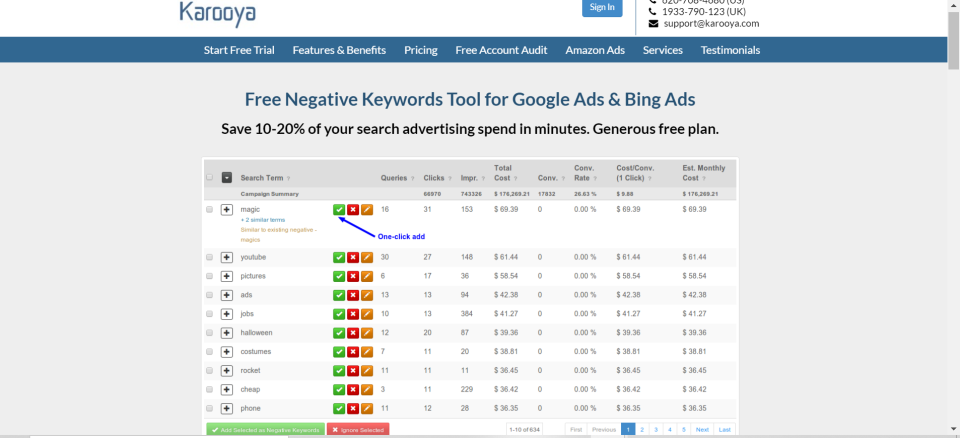This screenshot has width=960, height=438.
Task: Add halloween using green checkmark icon
Action: (x=339, y=333)
